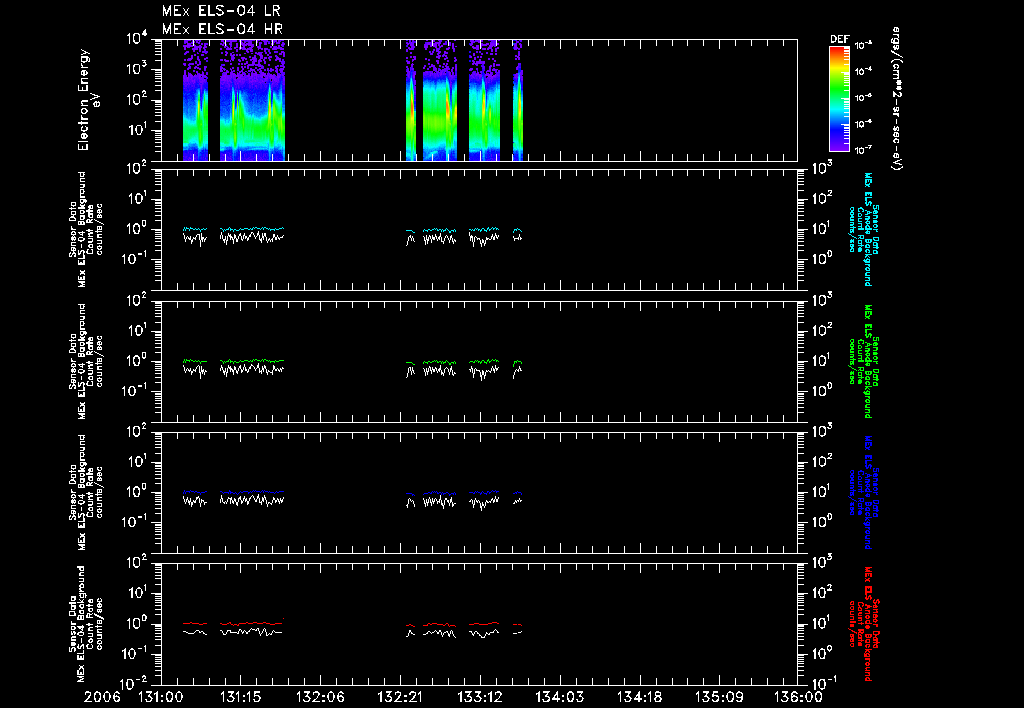
Task: Click the '132:06' time axis label
Action: [321, 697]
